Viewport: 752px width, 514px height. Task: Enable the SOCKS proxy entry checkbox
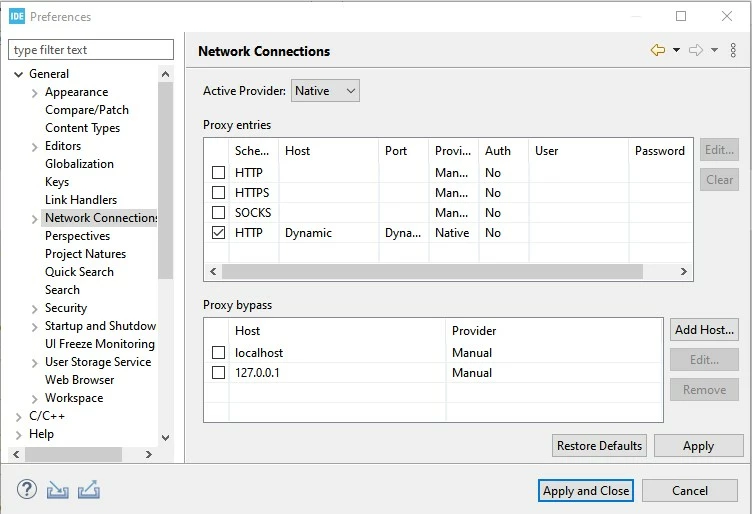[218, 212]
